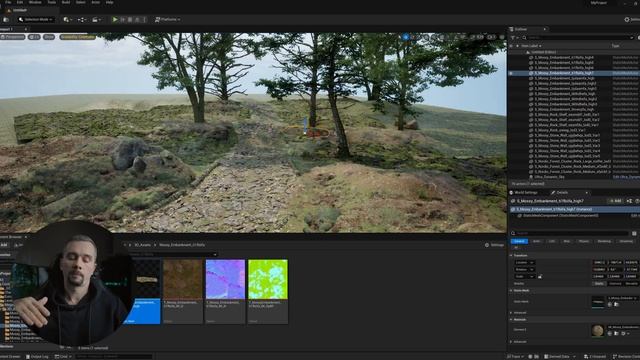This screenshot has height=360, width=640.
Task: Open the Rotation type dropdown
Action: pos(524,269)
